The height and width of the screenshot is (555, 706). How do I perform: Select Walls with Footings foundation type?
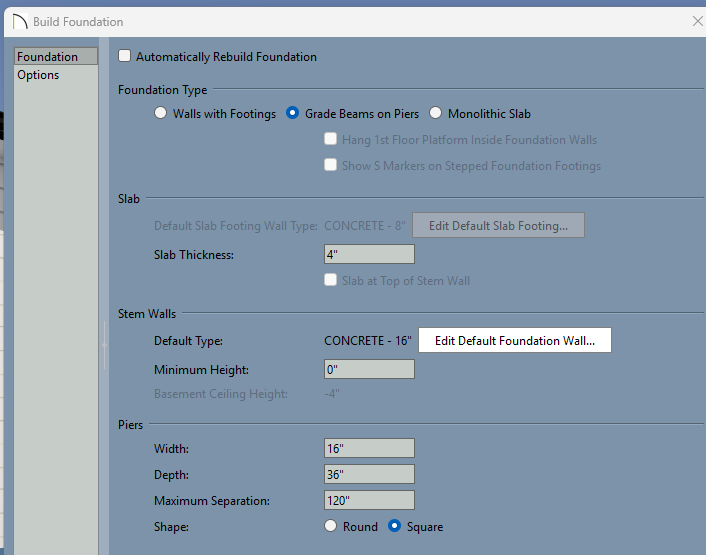click(x=161, y=114)
